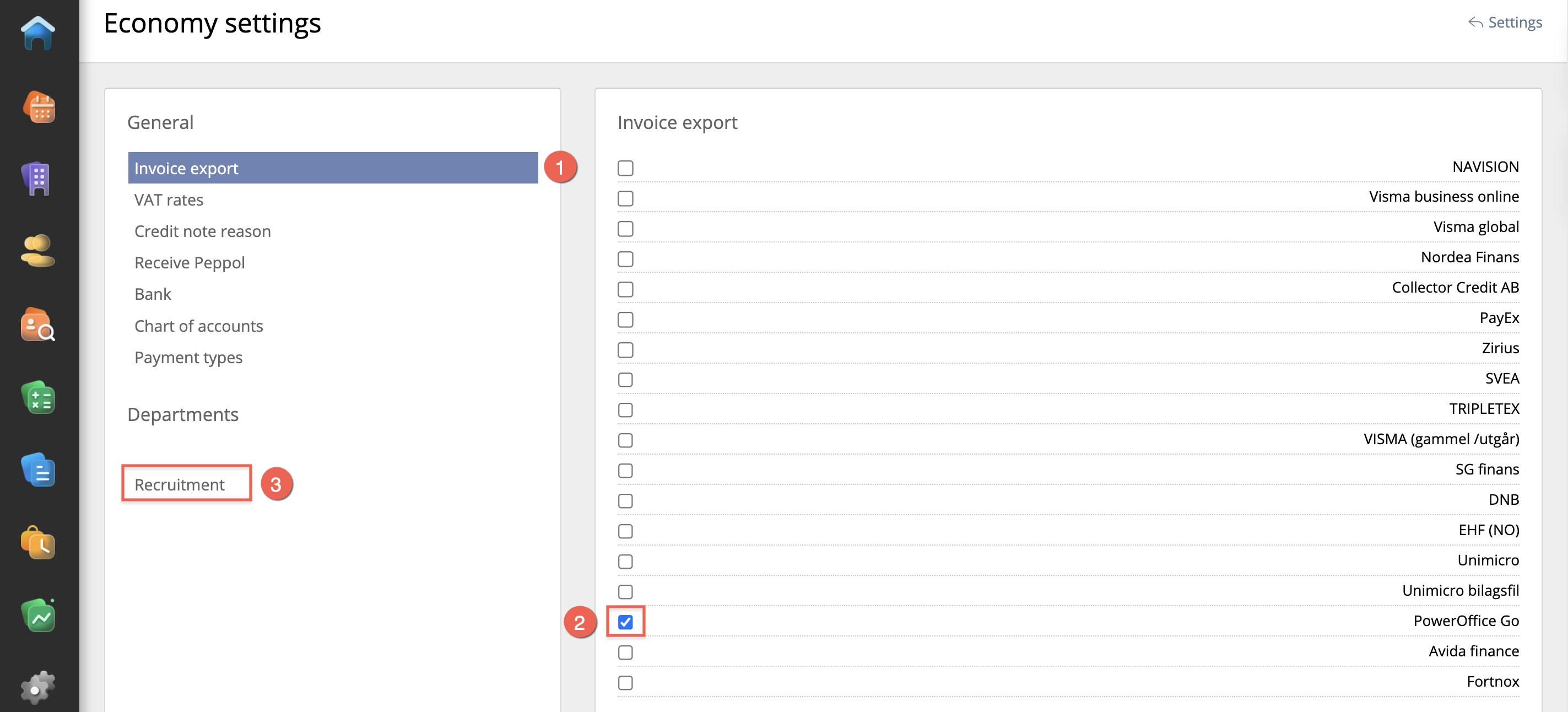The width and height of the screenshot is (1568, 712).
Task: Check the TRIPLETEX export option
Action: (625, 410)
